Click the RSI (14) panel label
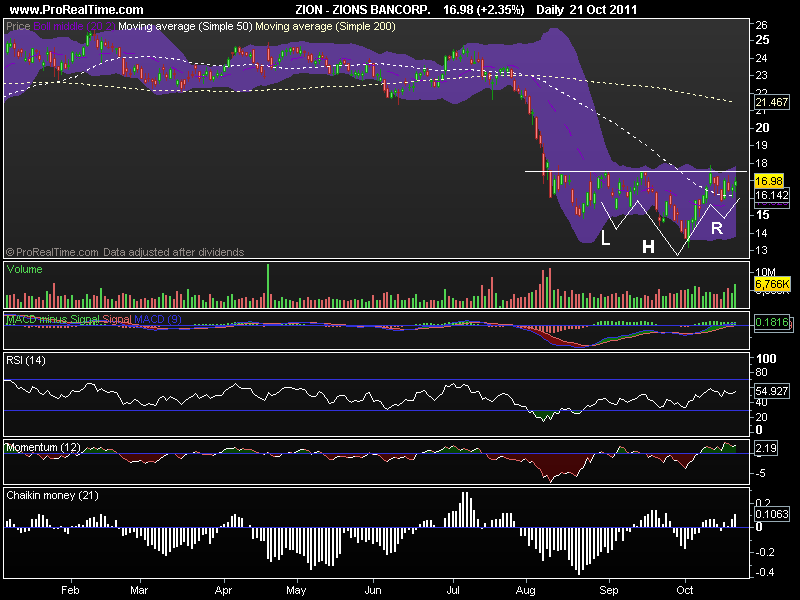 point(26,360)
